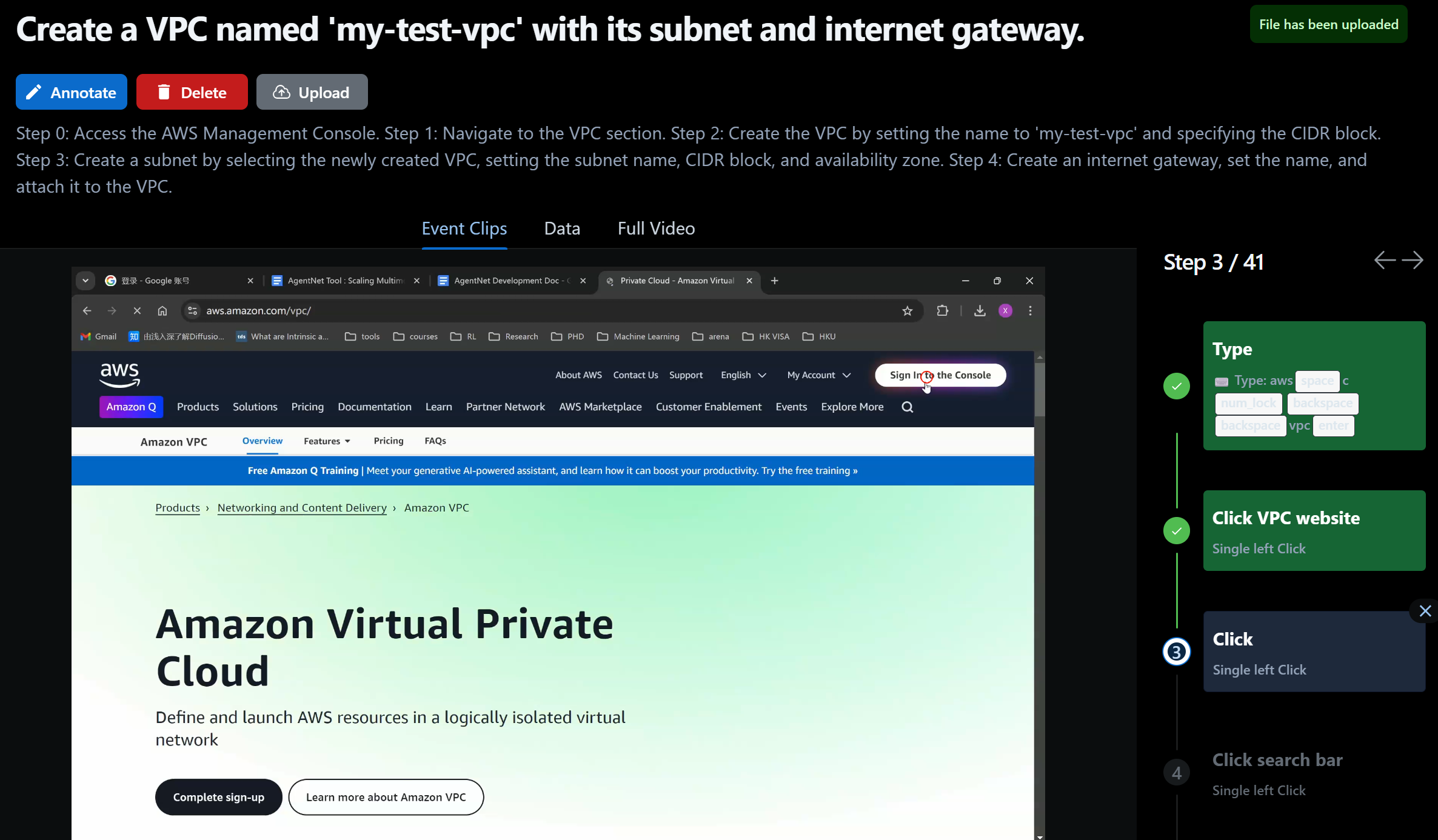The height and width of the screenshot is (840, 1438).
Task: Expand the English language dropdown
Action: click(743, 375)
